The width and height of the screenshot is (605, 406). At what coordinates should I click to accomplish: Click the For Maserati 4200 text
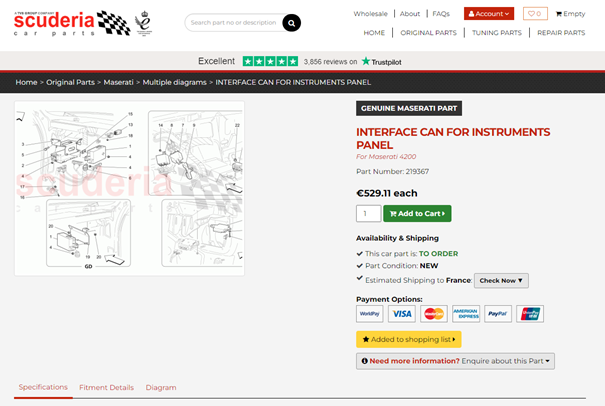(386, 157)
